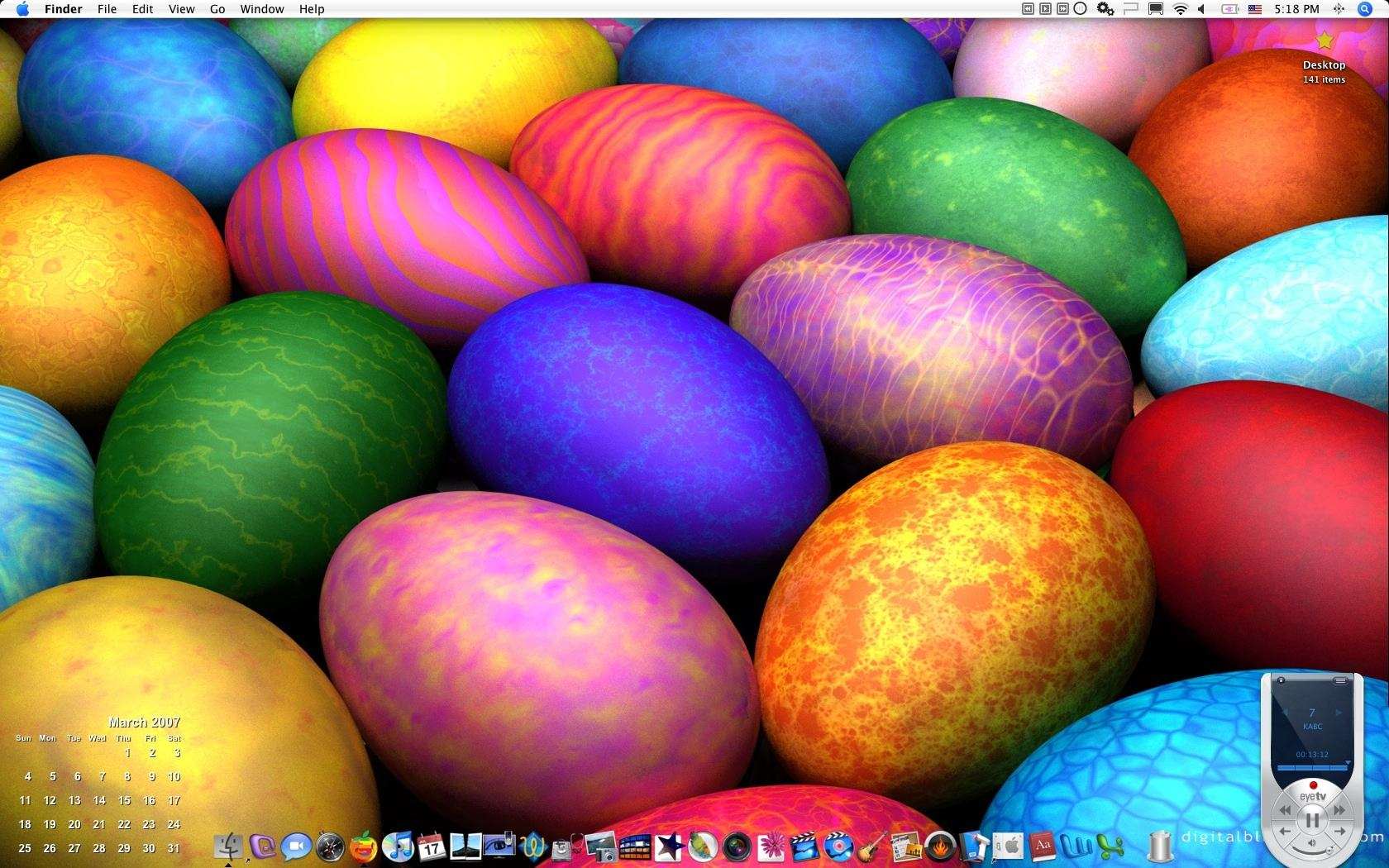The height and width of the screenshot is (868, 1389).
Task: Click play button in the menu bar
Action: (1046, 9)
